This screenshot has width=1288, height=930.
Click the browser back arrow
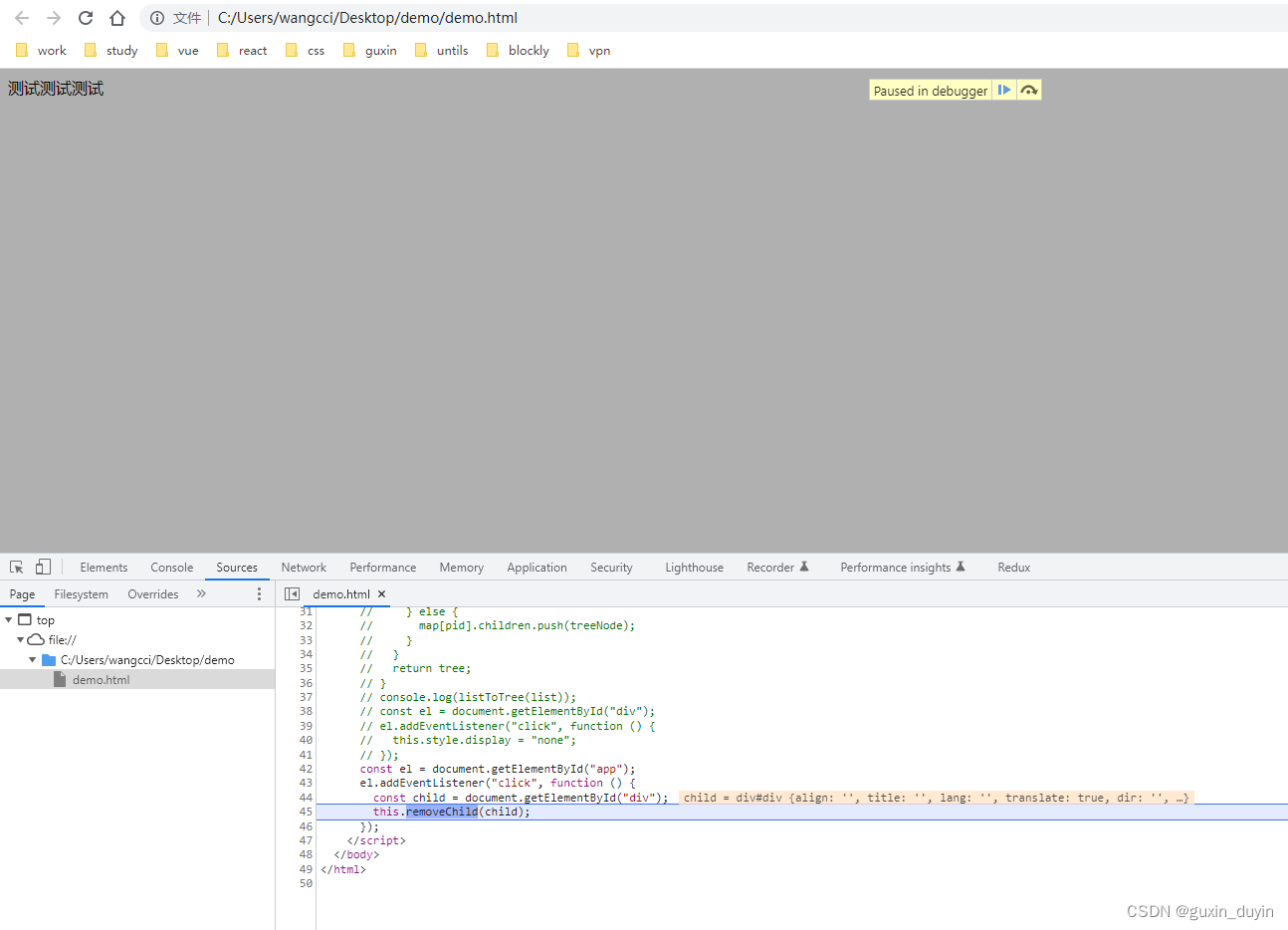point(22,18)
